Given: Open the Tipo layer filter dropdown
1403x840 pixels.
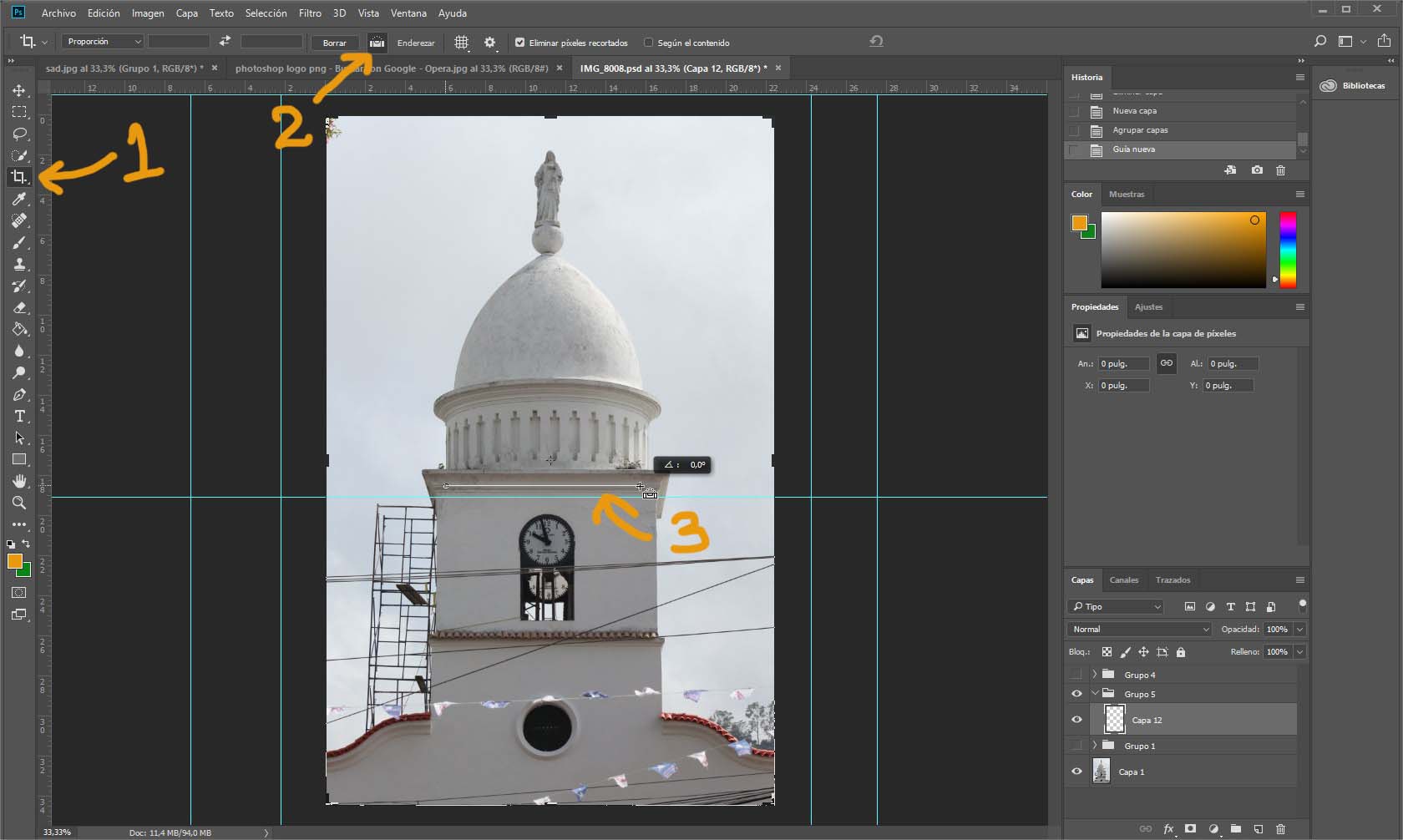Looking at the screenshot, I should (1115, 607).
